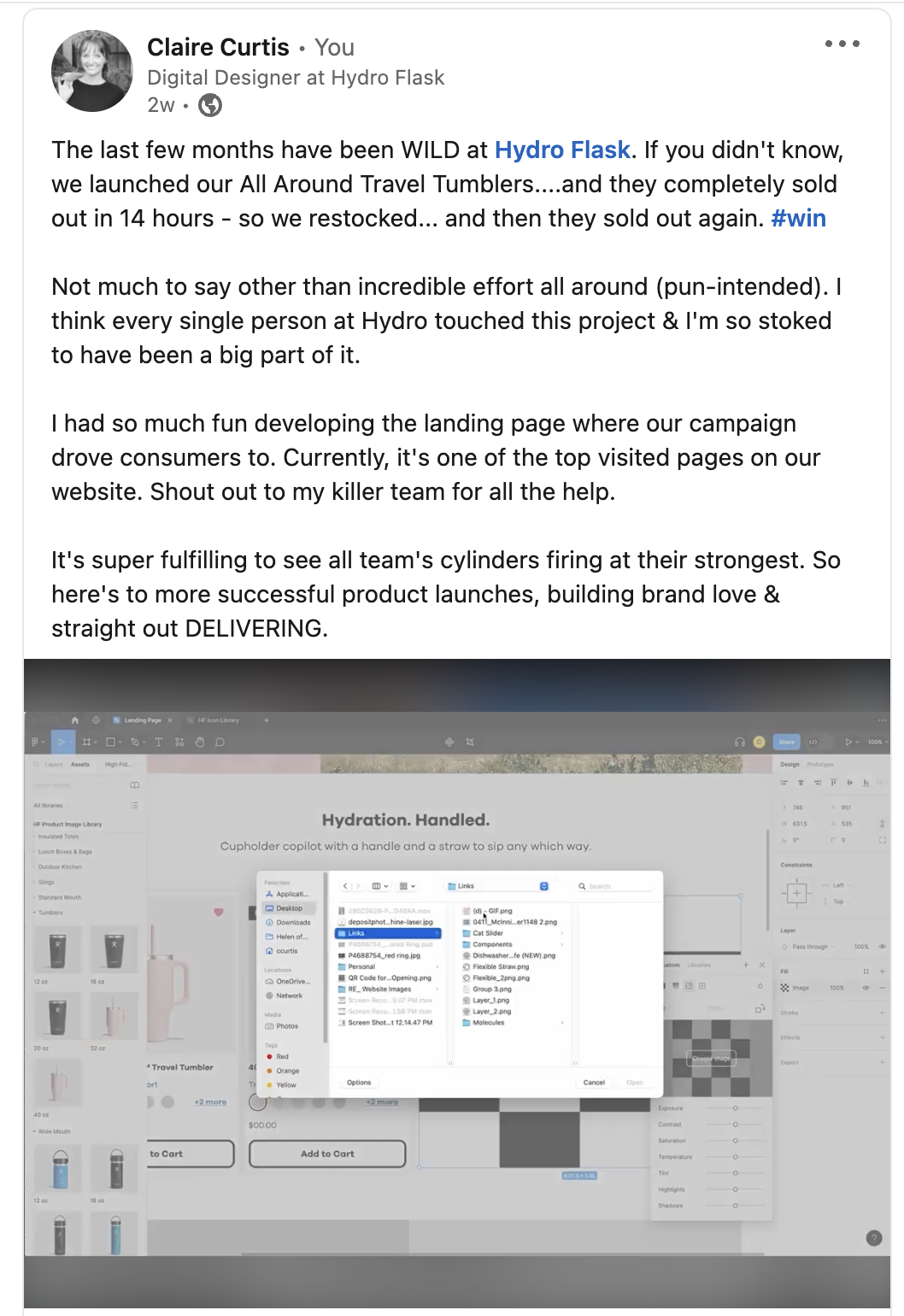Open the Prototype tab in right panel
This screenshot has height=1316, width=904.
pos(820,764)
